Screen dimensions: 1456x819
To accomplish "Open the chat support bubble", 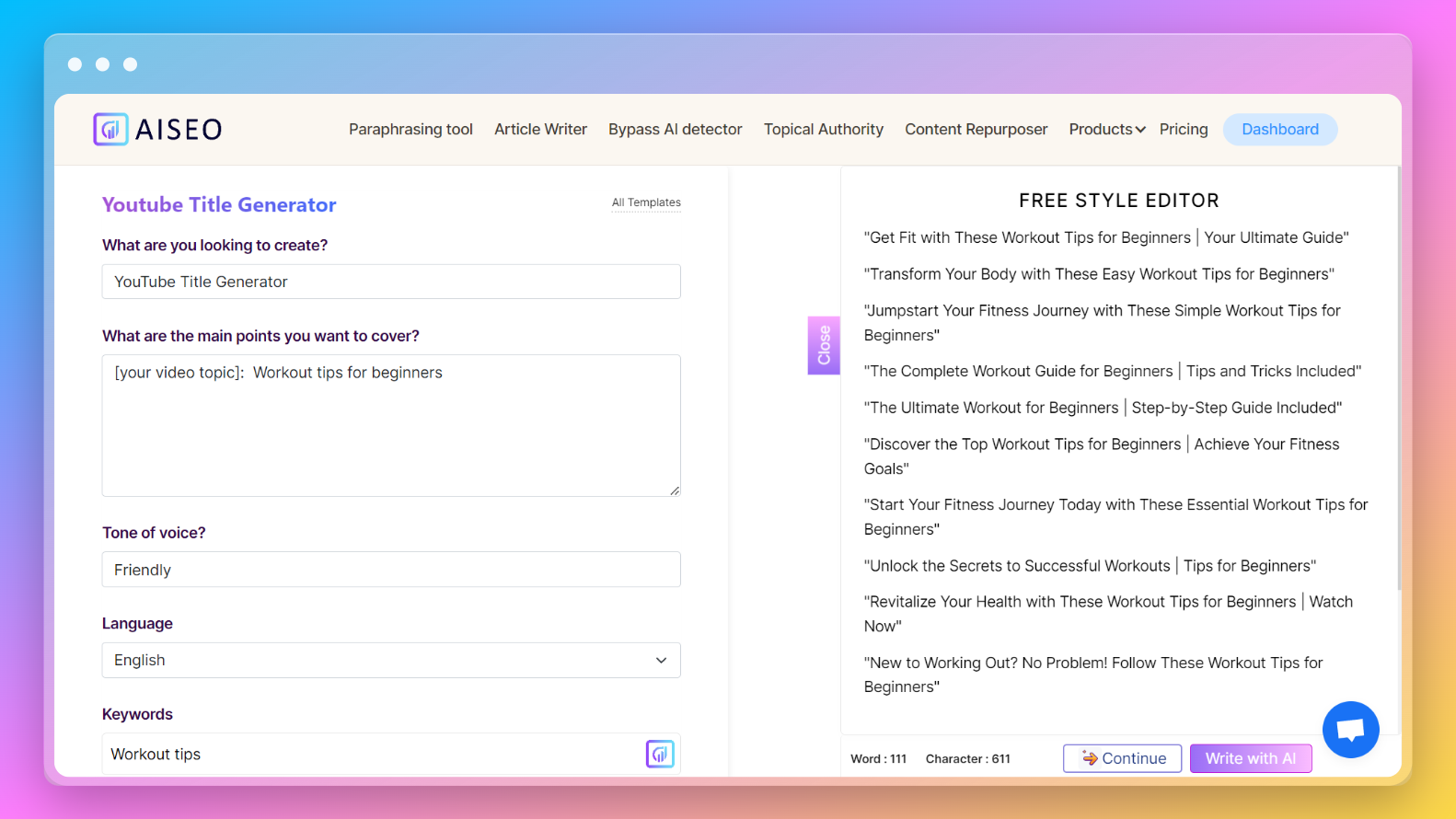I will point(1350,730).
